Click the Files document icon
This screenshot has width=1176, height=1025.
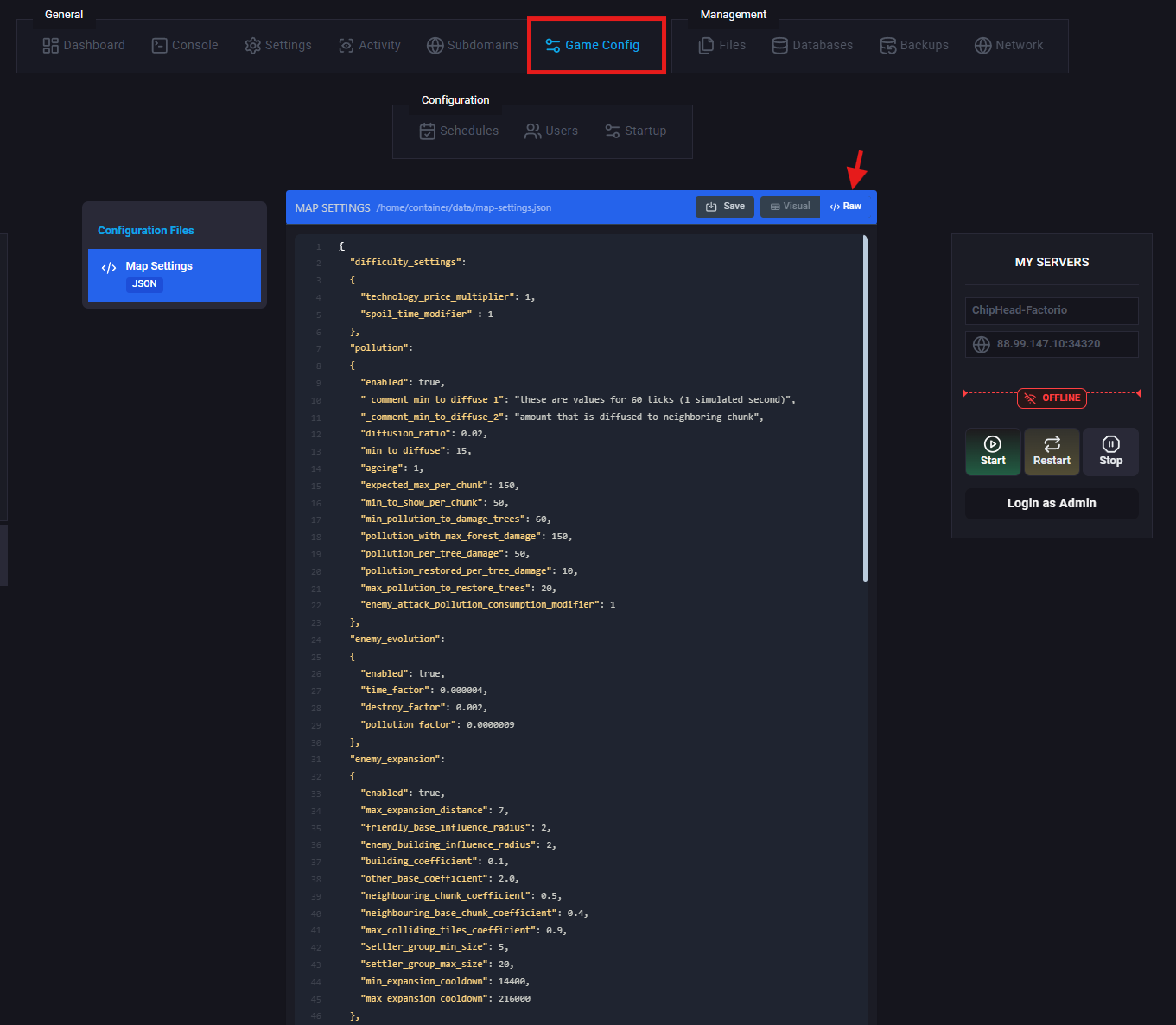pyautogui.click(x=707, y=45)
